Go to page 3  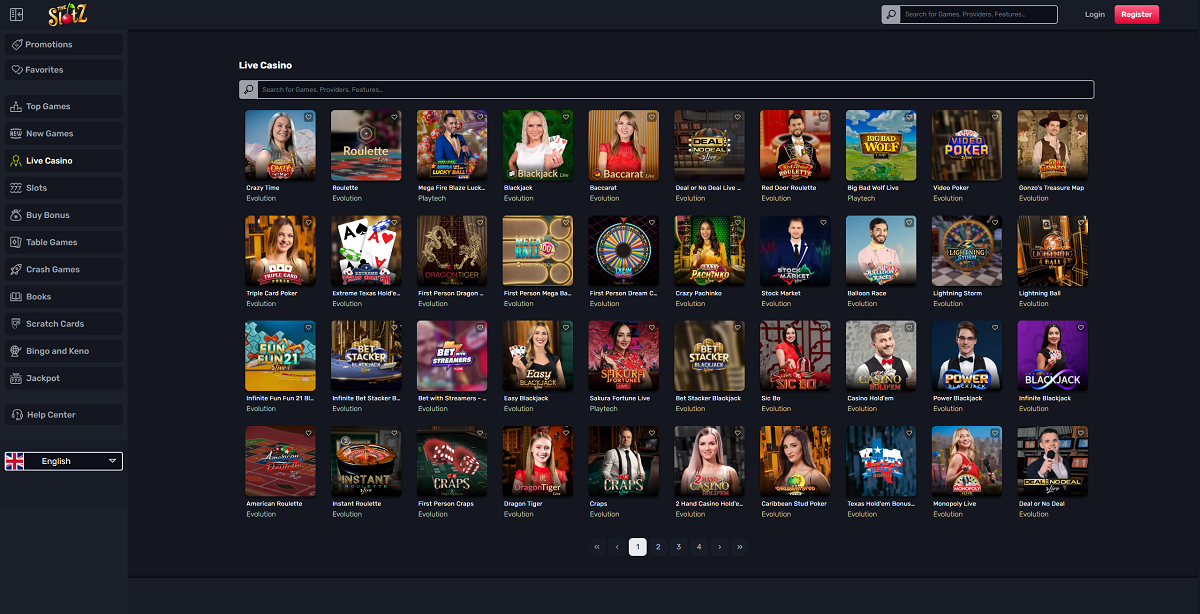pyautogui.click(x=678, y=547)
